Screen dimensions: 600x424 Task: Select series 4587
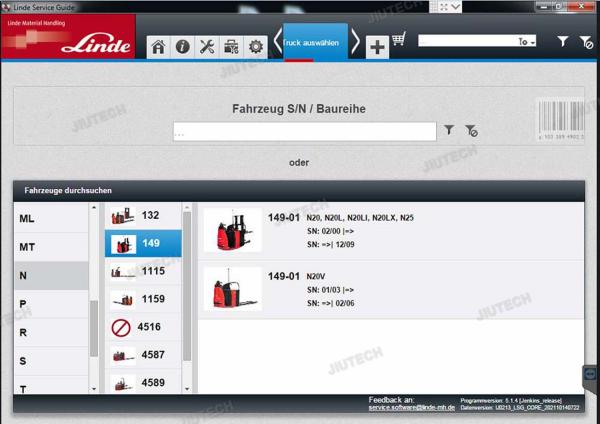(x=143, y=355)
